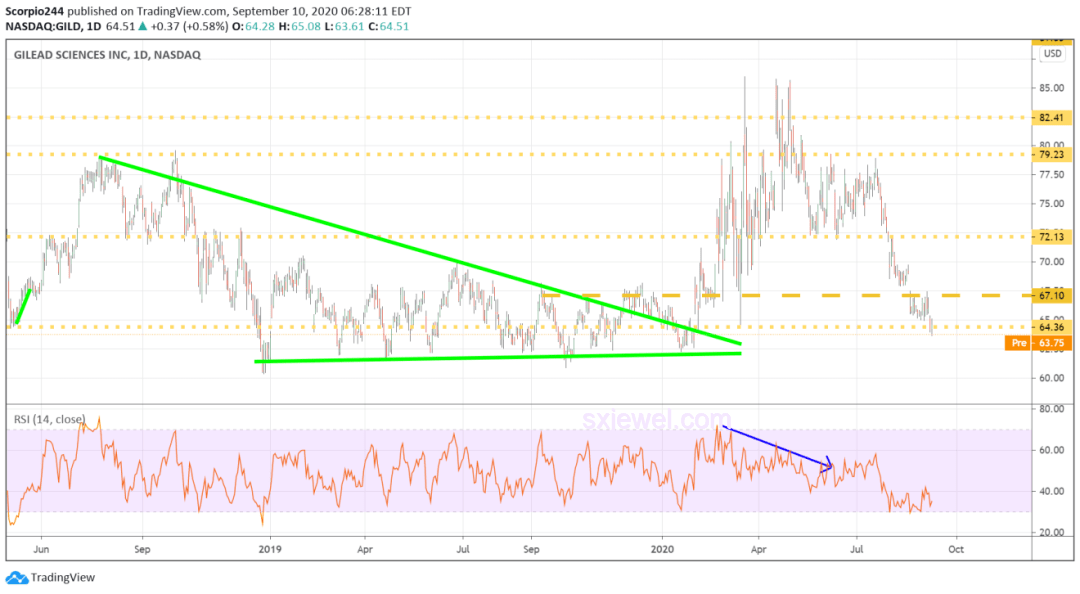
Task: Click the 77.50 price axis value
Action: pos(1051,175)
